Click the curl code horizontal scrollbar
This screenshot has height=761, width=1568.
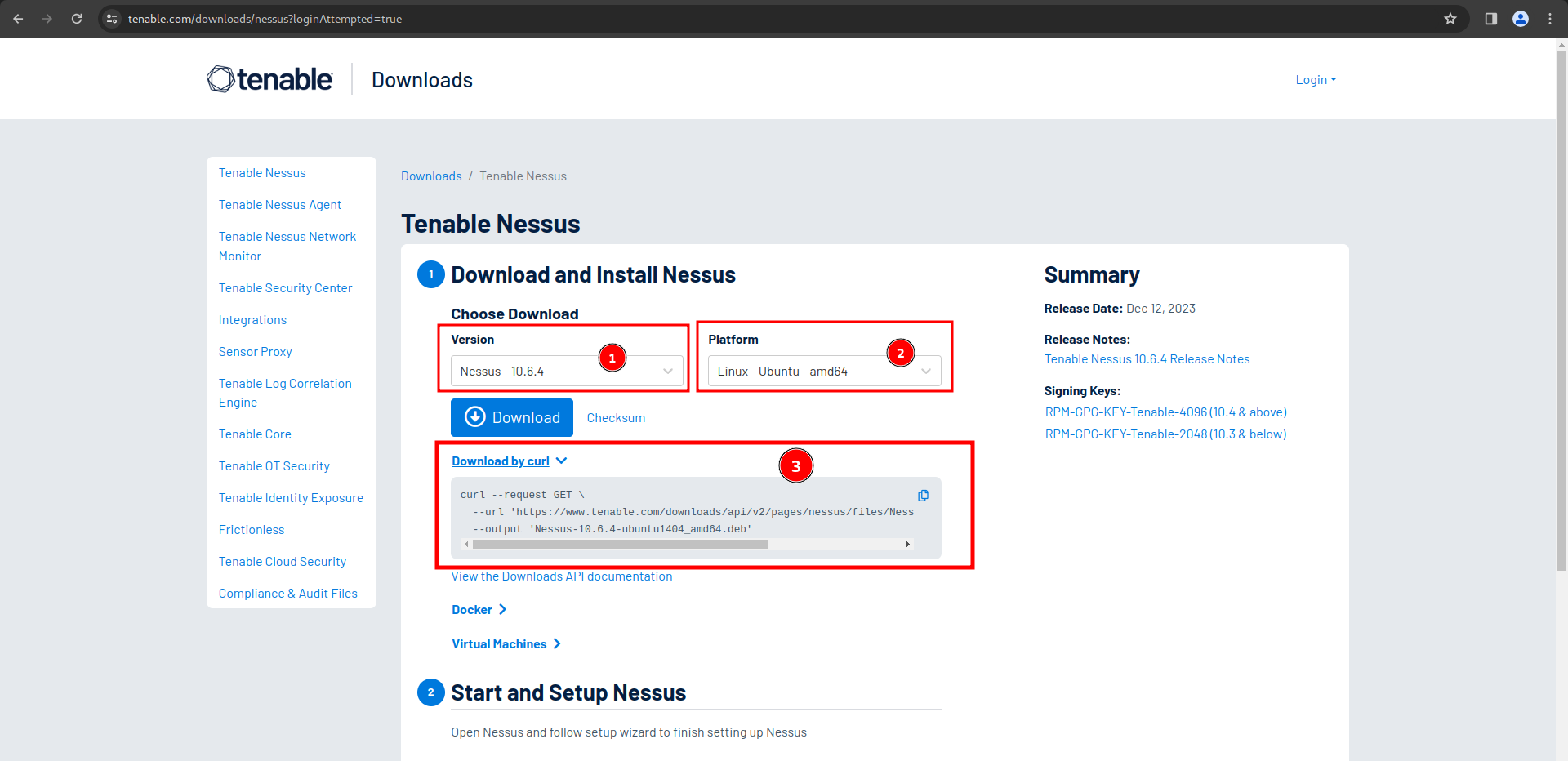[x=621, y=545]
